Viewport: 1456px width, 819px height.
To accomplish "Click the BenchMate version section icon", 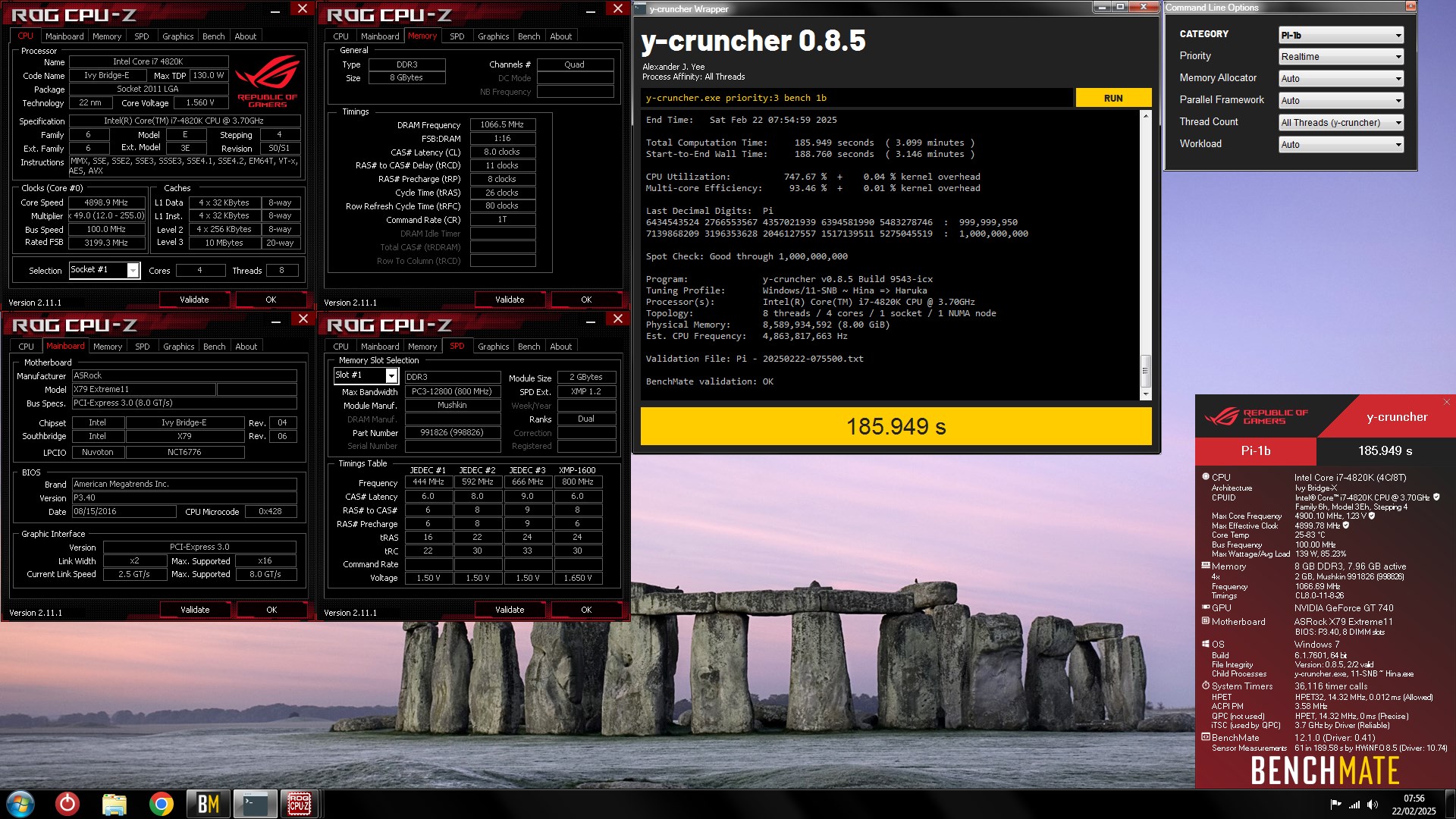I will (x=1206, y=737).
